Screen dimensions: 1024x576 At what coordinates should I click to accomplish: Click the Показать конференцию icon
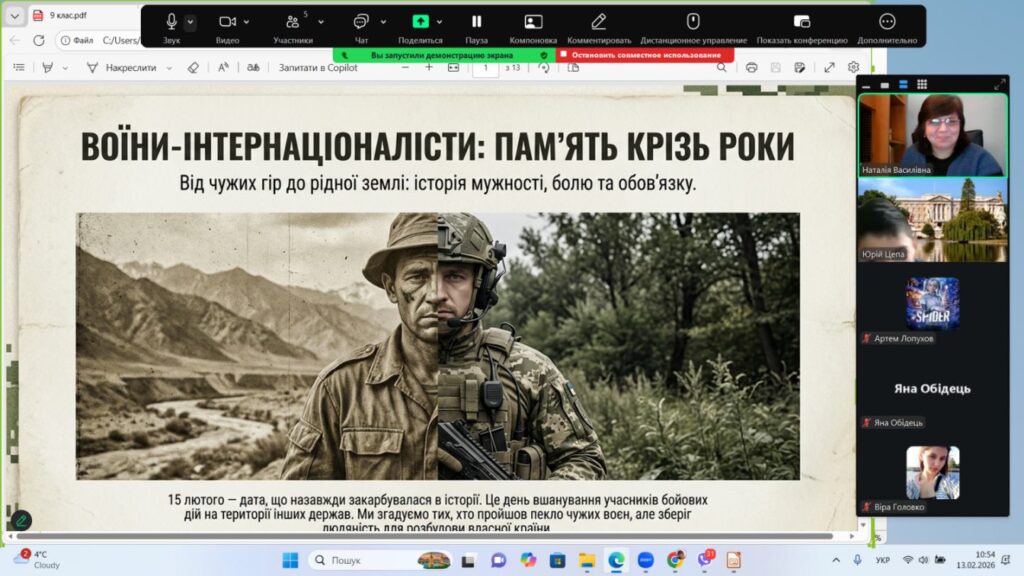pos(801,22)
